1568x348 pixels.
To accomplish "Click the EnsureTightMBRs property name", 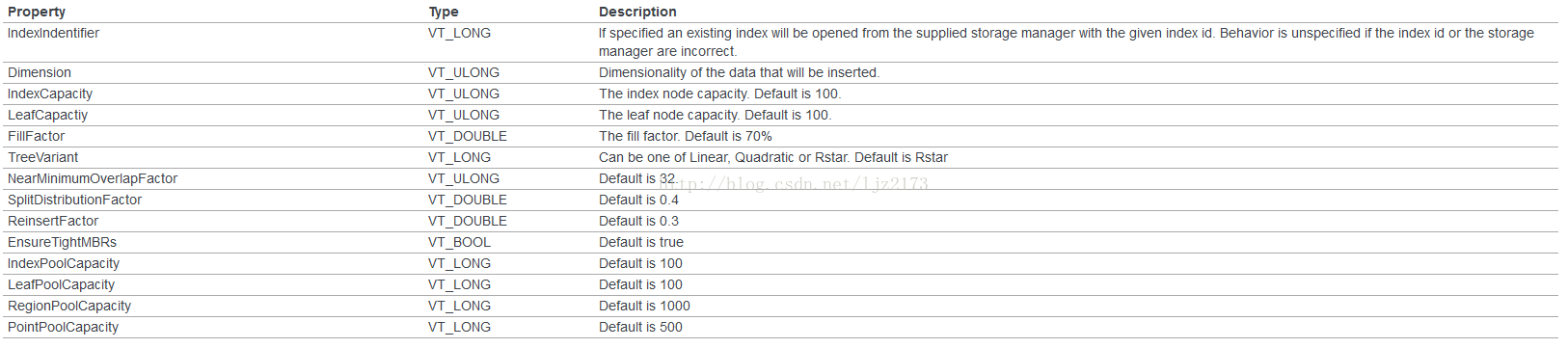I will point(62,242).
